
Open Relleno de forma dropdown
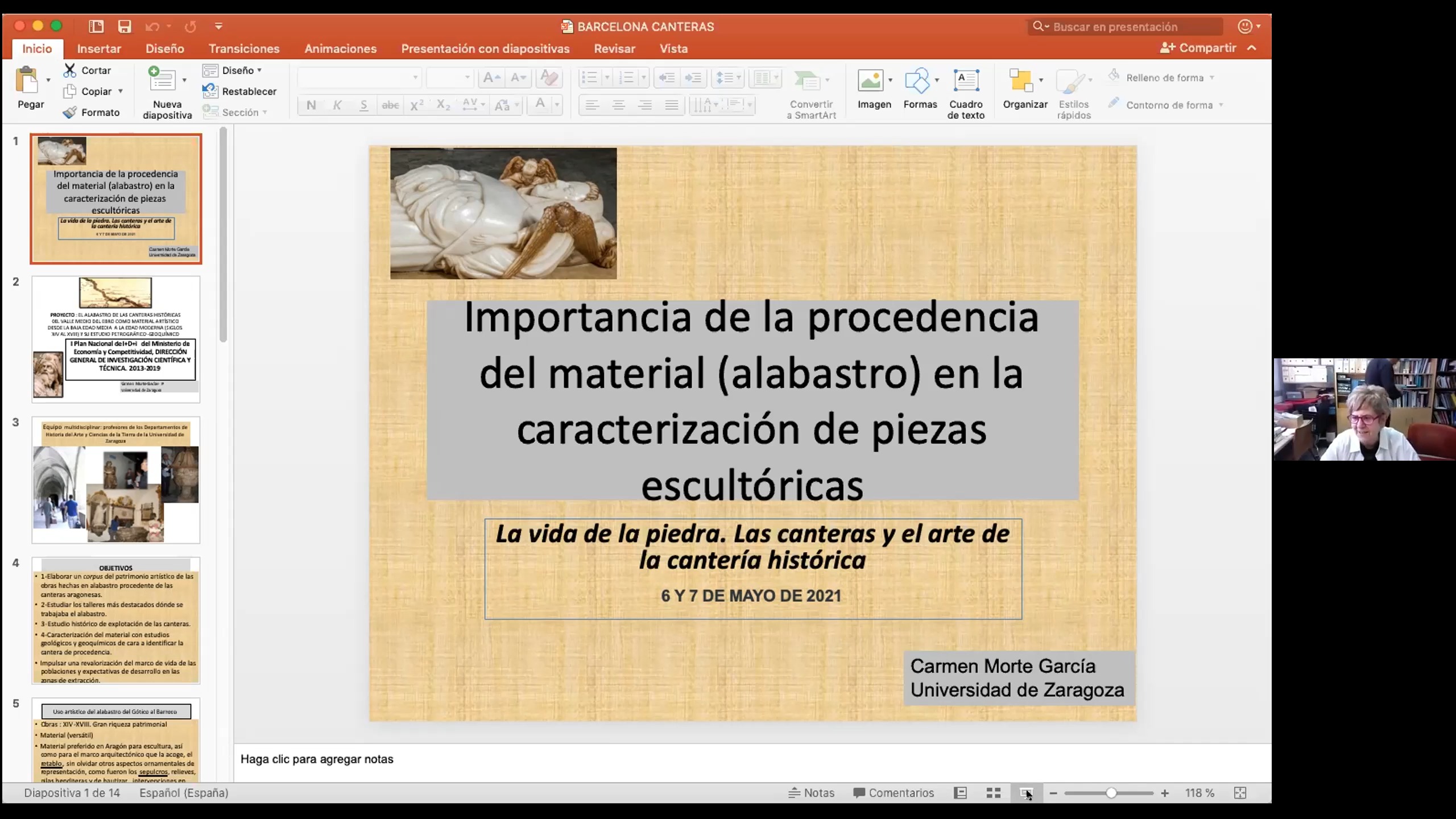point(1161,77)
